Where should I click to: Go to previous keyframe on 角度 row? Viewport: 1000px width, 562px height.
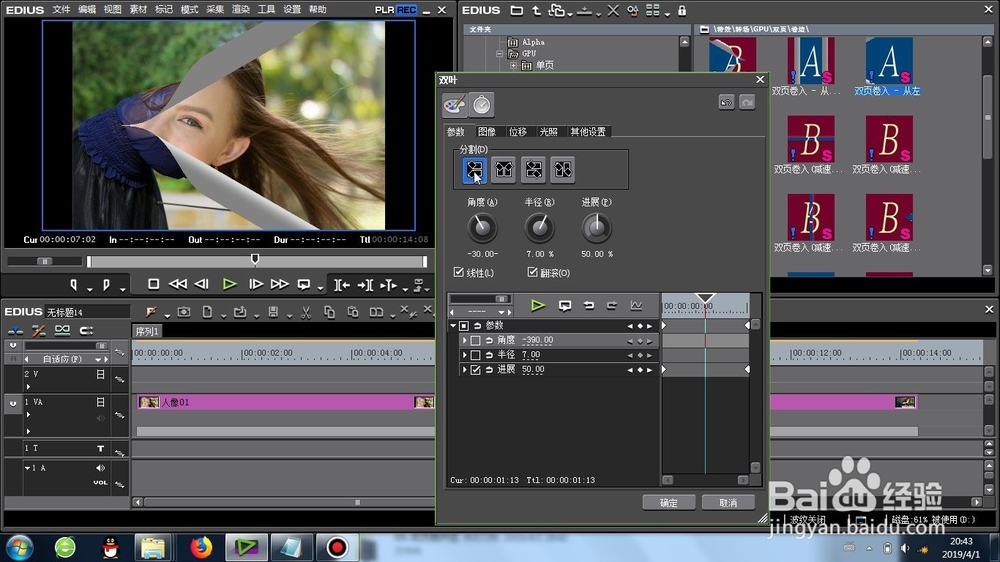tap(630, 341)
